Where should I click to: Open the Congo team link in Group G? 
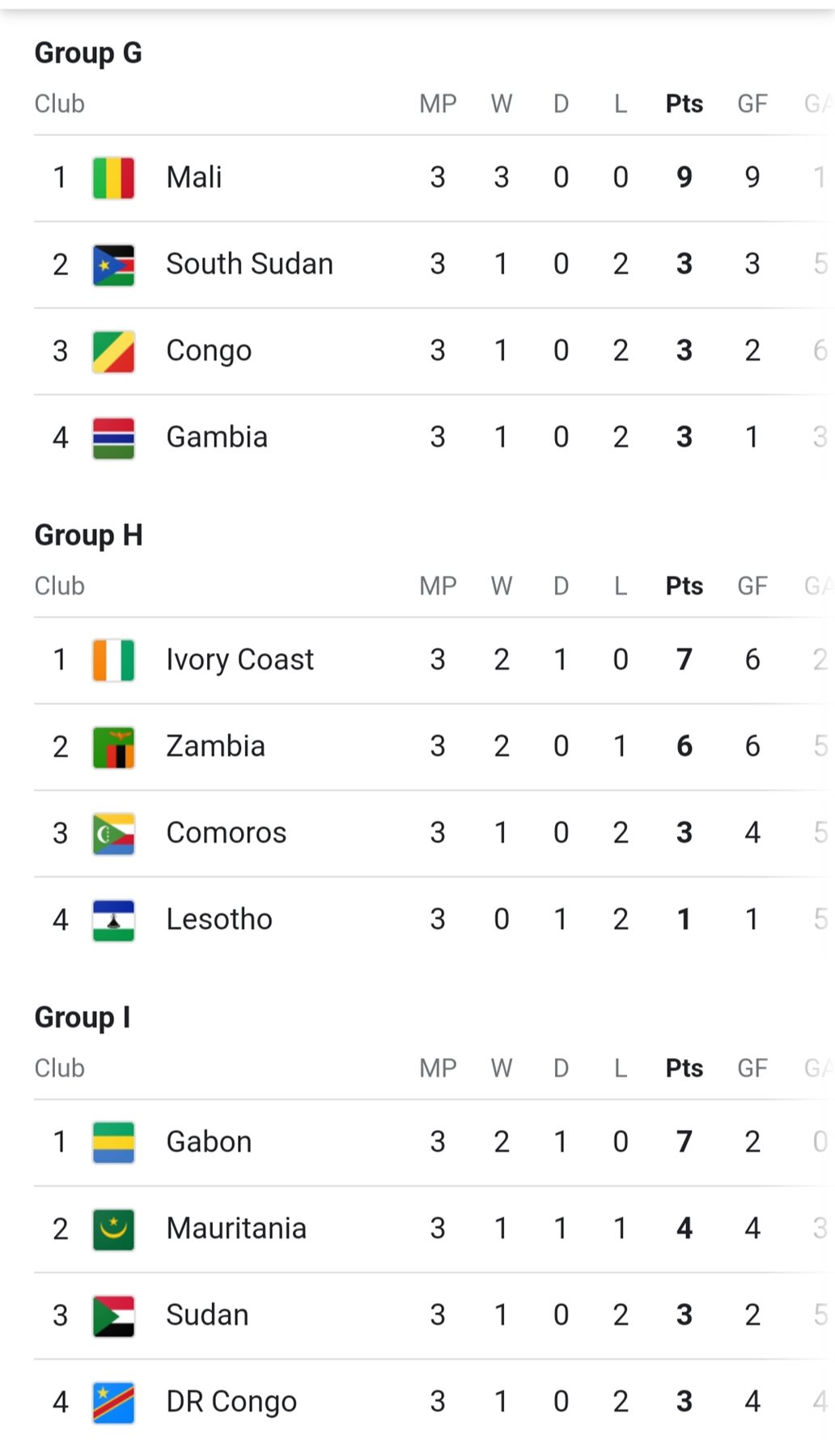(209, 351)
